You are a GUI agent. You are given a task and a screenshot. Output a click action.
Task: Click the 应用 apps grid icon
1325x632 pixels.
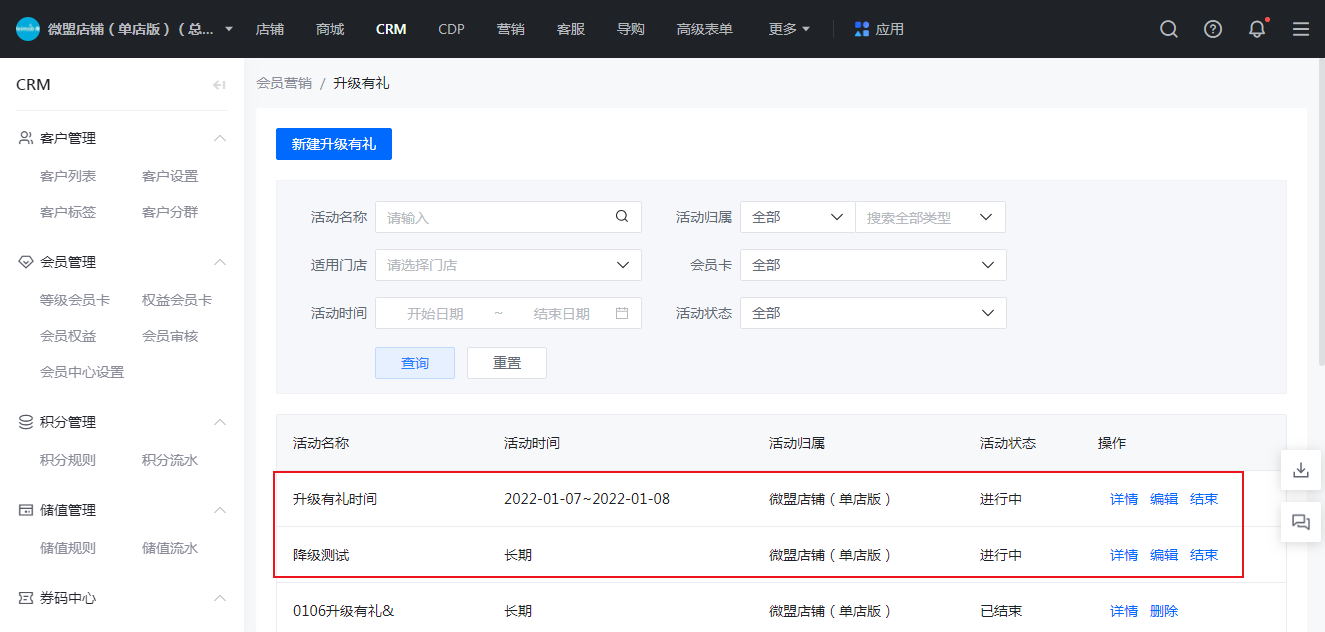point(862,29)
